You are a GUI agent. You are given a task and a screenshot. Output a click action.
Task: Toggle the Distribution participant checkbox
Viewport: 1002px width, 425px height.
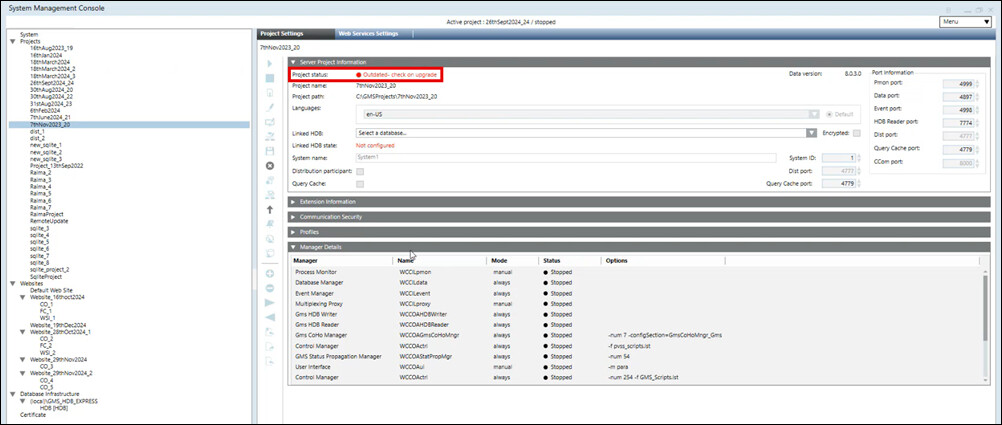coord(360,171)
